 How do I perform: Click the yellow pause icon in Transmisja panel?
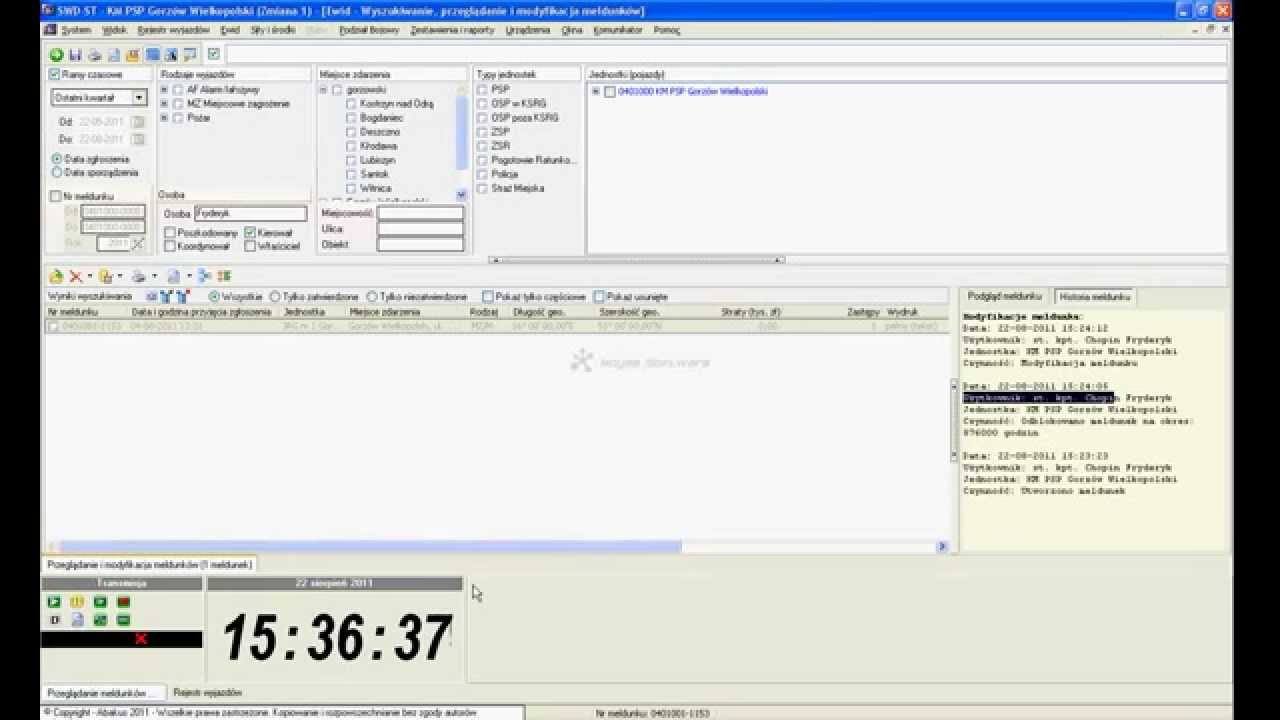pyautogui.click(x=77, y=602)
